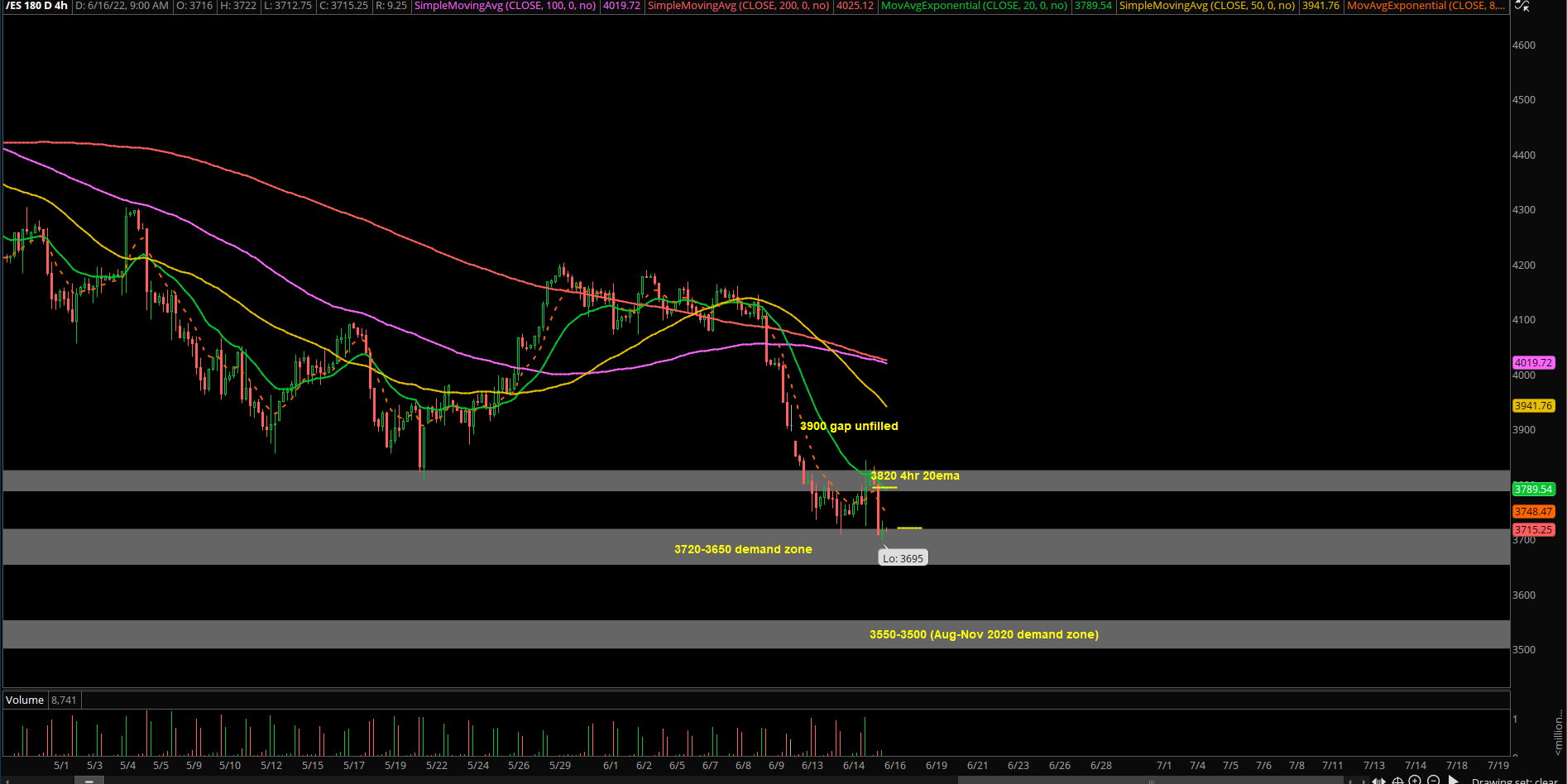Click the 4025.12 SMA 200 value
The height and width of the screenshot is (784, 1567).
(x=855, y=6)
